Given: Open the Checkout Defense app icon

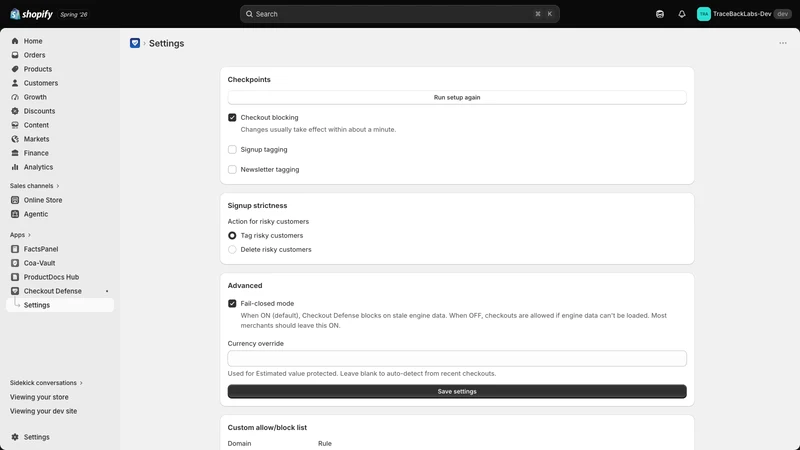Looking at the screenshot, I should [15, 291].
